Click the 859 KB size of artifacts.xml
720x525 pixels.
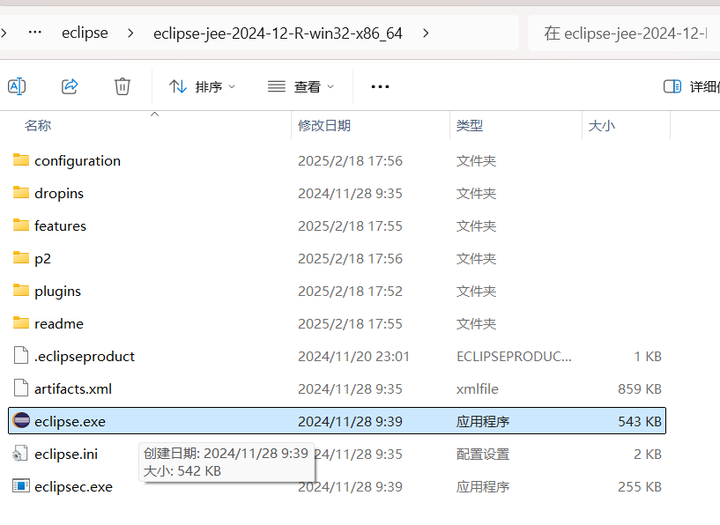click(x=640, y=389)
